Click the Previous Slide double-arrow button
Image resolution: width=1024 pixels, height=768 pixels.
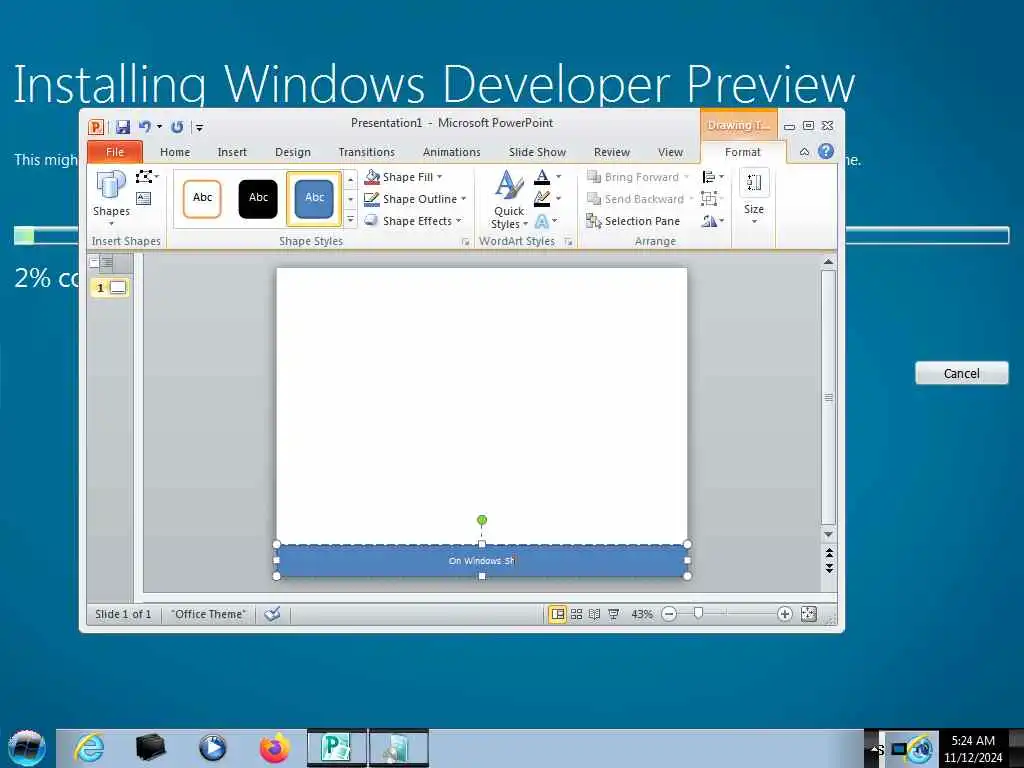pos(829,553)
